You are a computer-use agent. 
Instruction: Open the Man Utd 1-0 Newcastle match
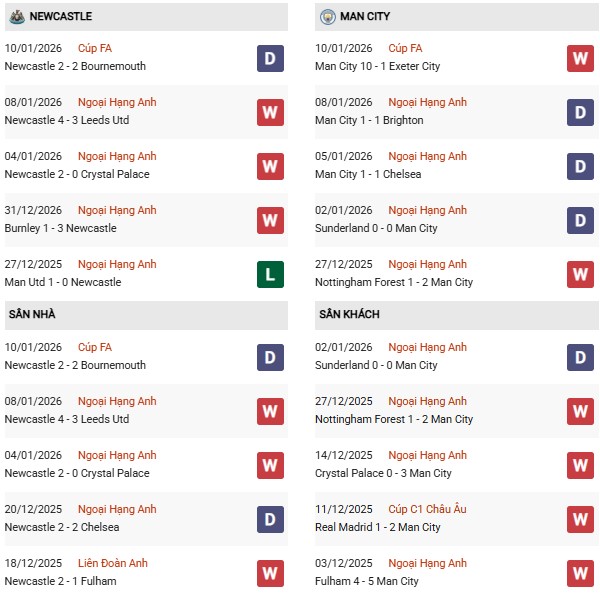pos(63,282)
